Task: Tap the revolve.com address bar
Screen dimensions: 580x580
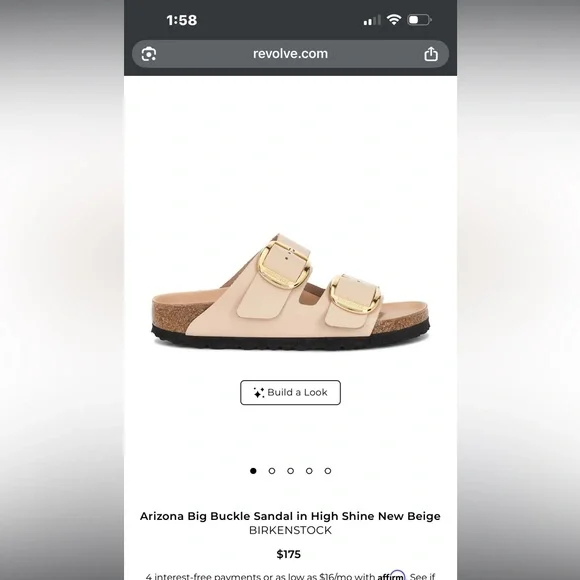Action: pyautogui.click(x=290, y=54)
